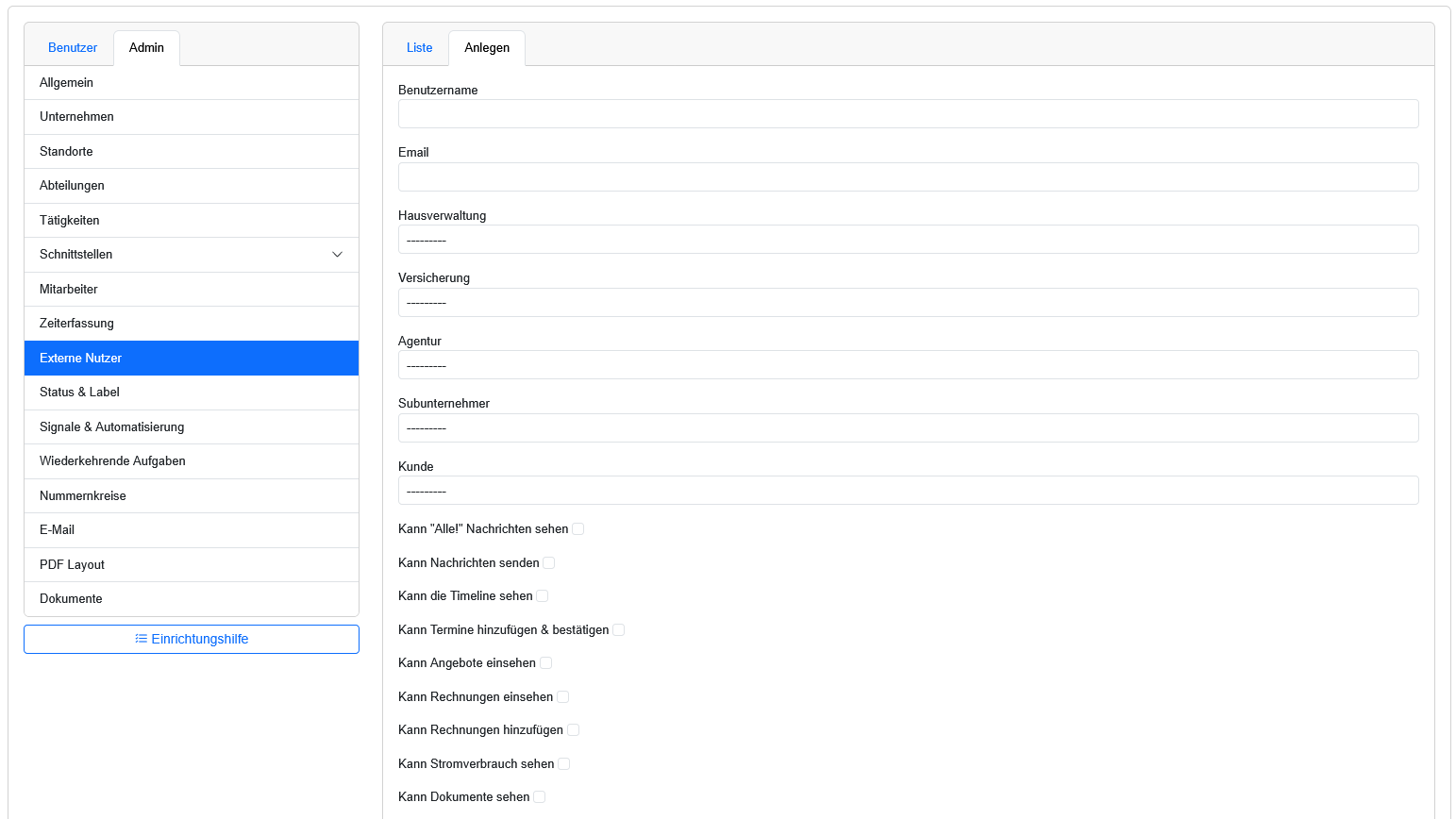Enable Kann Termine hinzufügen & bestätigen
The image size is (1456, 819).
[619, 630]
